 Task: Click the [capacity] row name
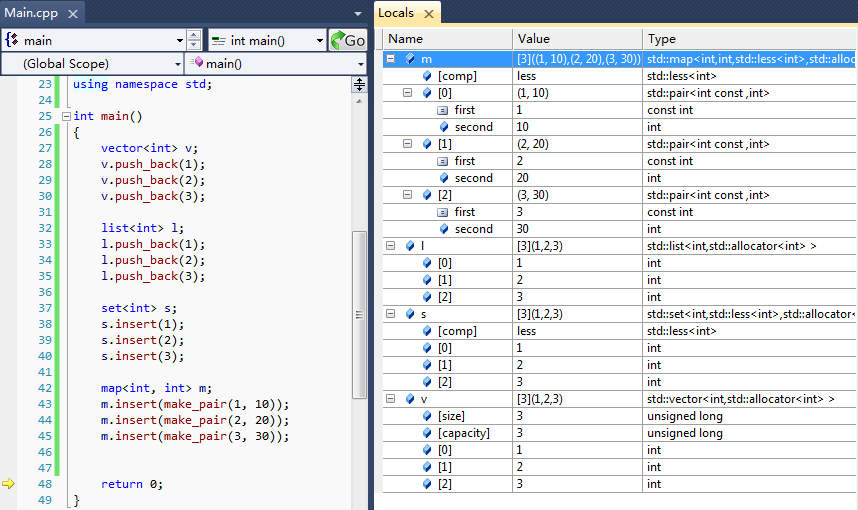[464, 433]
